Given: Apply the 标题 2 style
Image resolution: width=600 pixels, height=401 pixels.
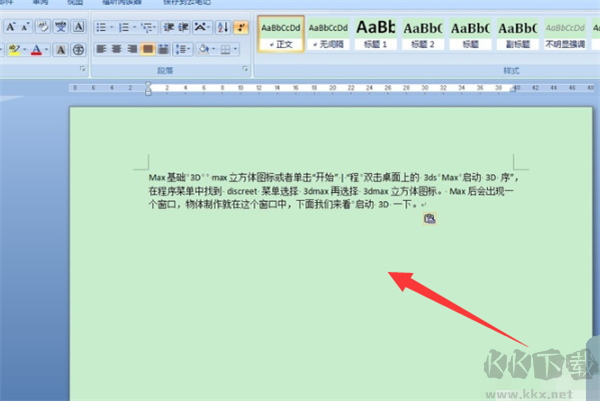Looking at the screenshot, I should (x=423, y=34).
